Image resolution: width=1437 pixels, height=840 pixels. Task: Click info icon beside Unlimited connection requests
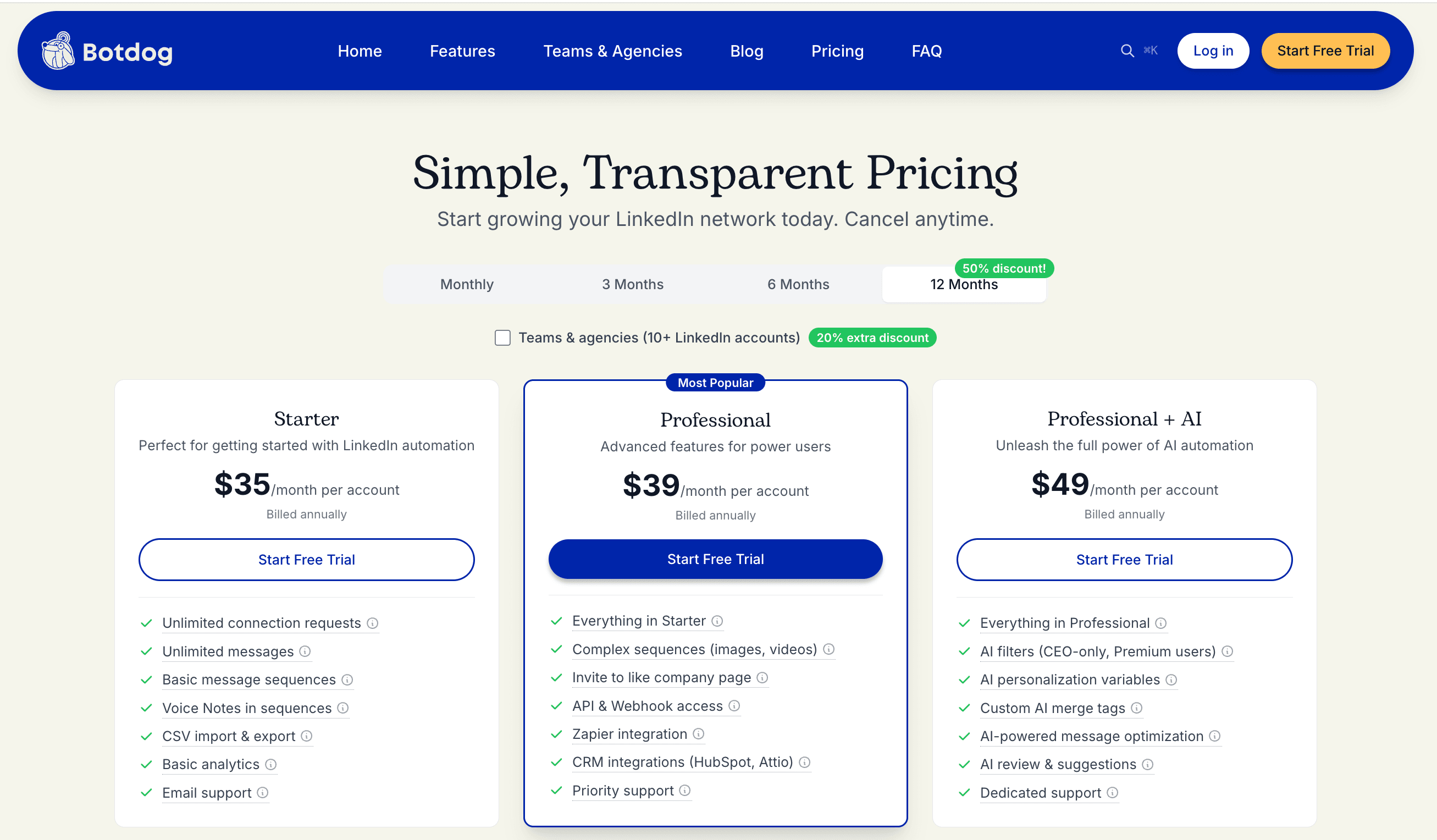372,623
